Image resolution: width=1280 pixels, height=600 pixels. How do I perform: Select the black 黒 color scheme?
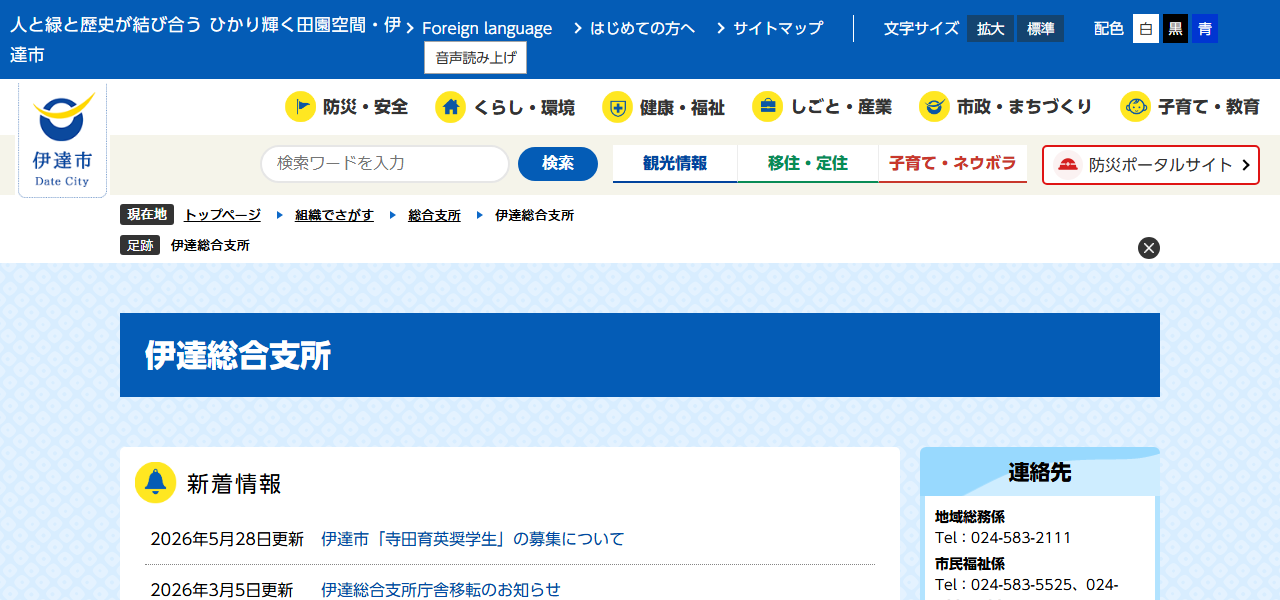point(1175,29)
